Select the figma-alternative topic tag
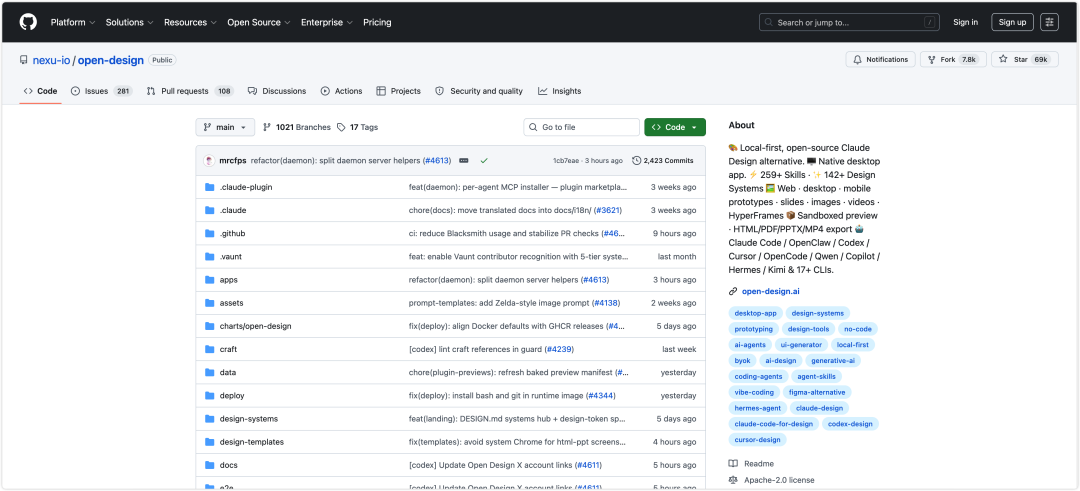This screenshot has height=491, width=1080. point(818,393)
